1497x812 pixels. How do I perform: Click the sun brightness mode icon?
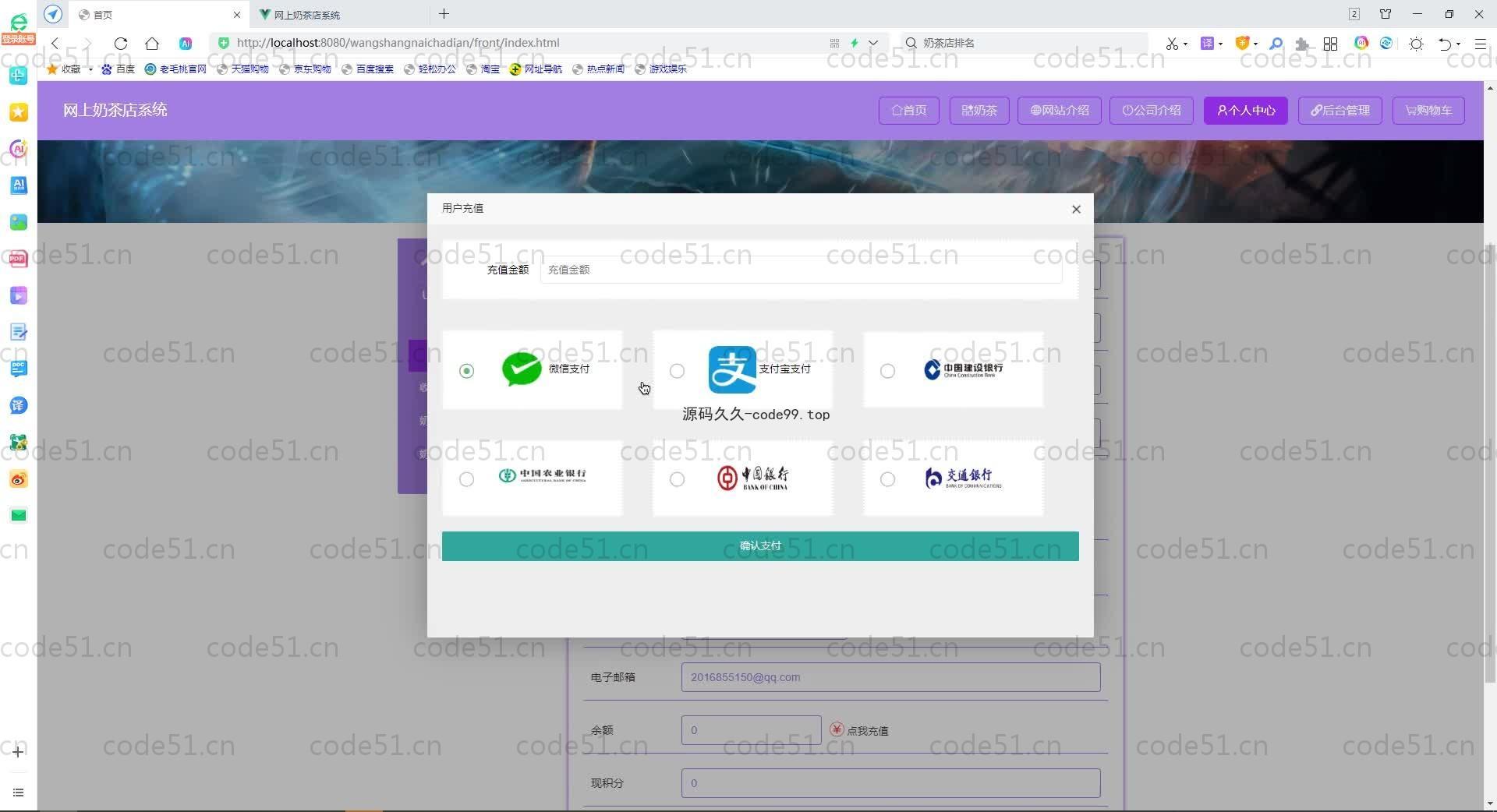(1416, 44)
